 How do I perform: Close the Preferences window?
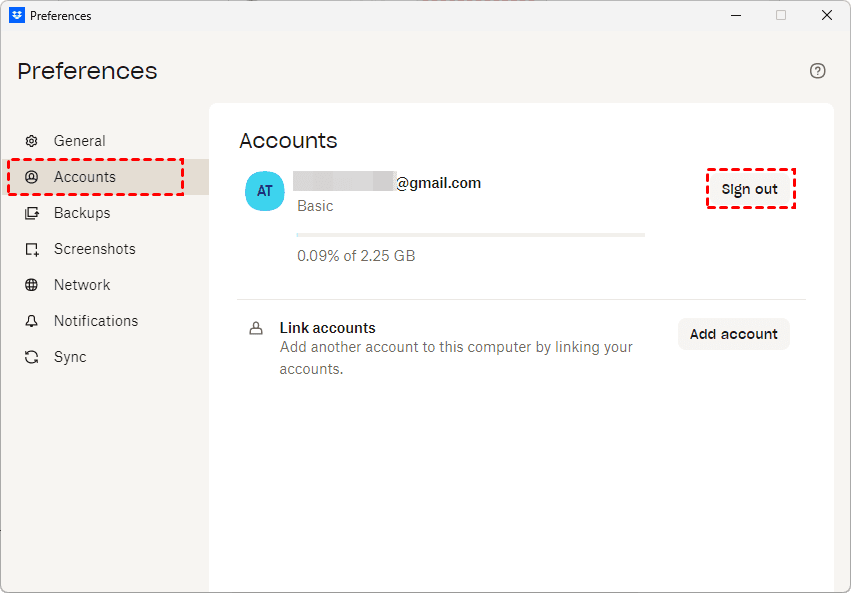[827, 15]
